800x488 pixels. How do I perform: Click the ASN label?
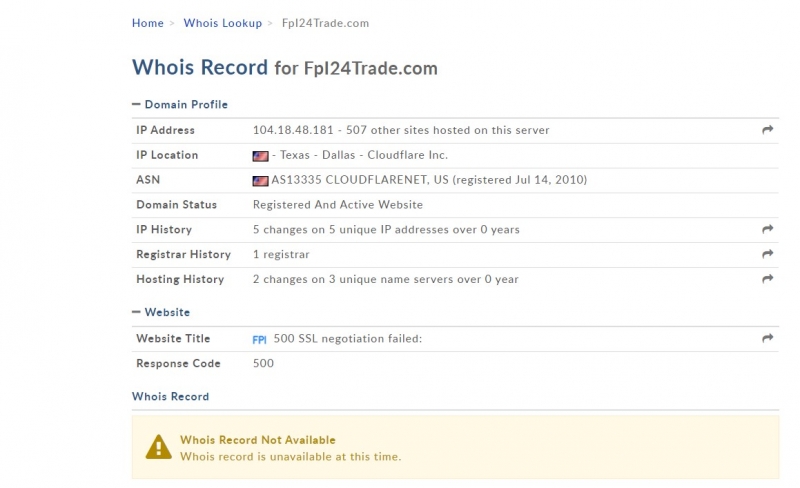tap(148, 180)
